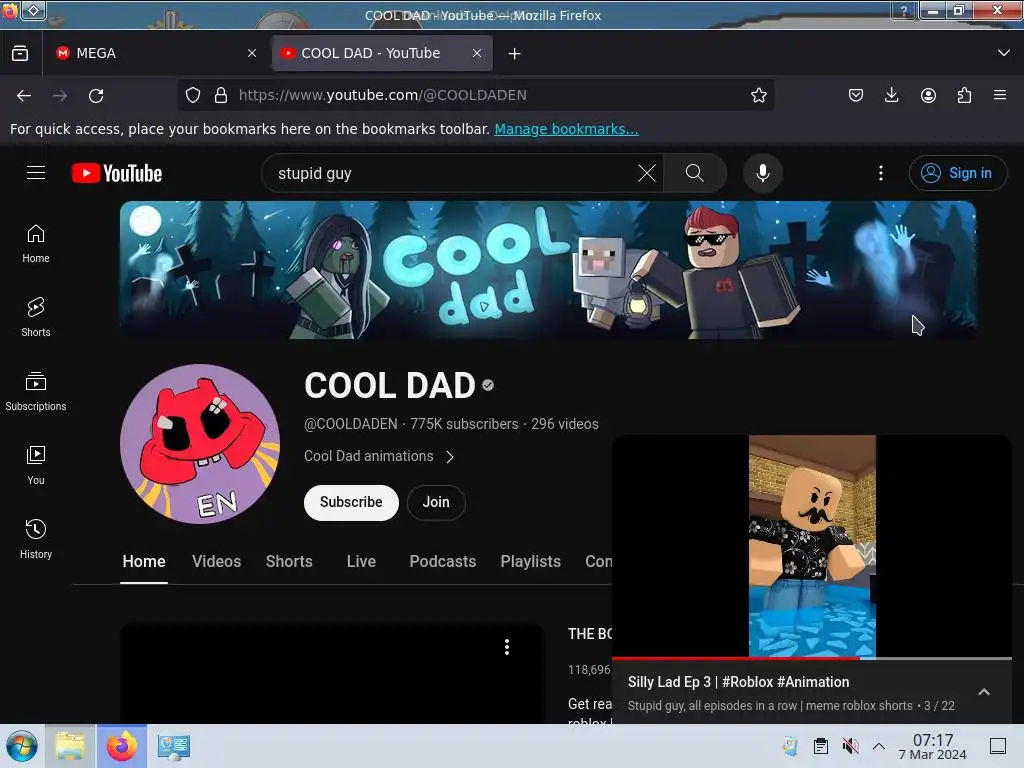Open the three-dot menu on the featured video
The width and height of the screenshot is (1024, 768).
click(507, 647)
